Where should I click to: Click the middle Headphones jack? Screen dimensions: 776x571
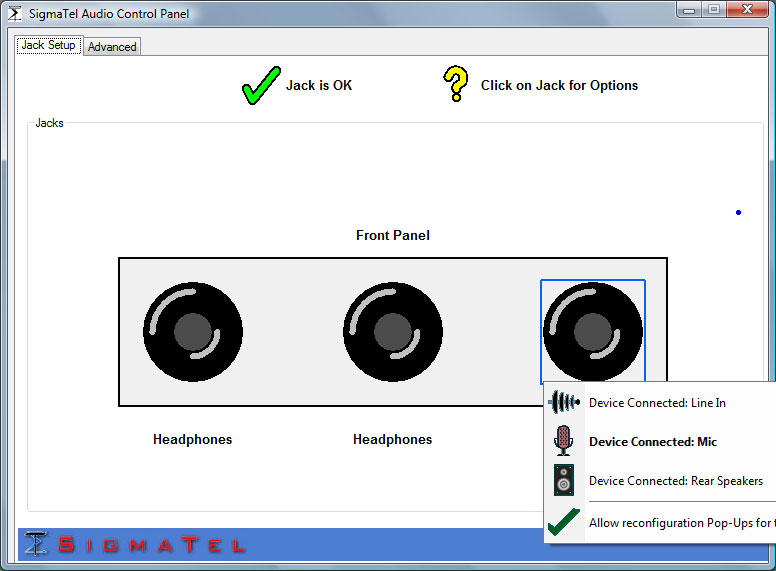(393, 332)
